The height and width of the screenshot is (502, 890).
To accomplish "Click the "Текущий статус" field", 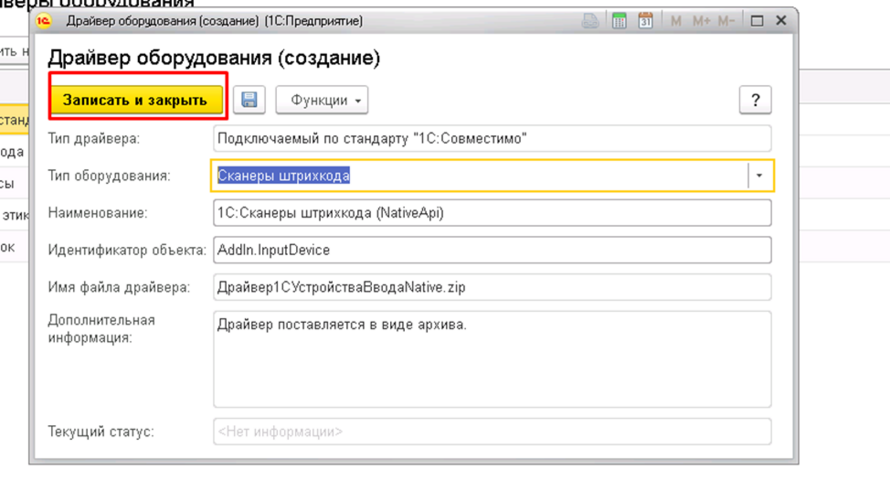I will click(492, 432).
